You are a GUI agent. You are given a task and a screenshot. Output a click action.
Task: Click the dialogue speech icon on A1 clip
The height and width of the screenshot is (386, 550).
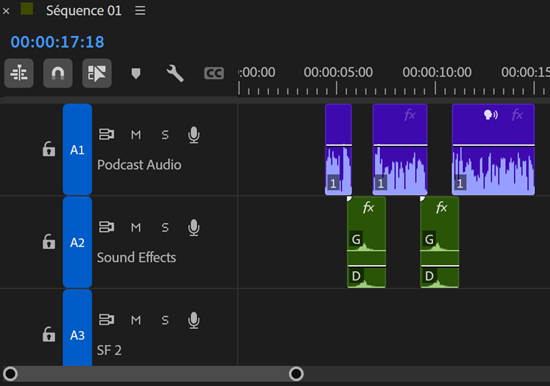tap(491, 115)
